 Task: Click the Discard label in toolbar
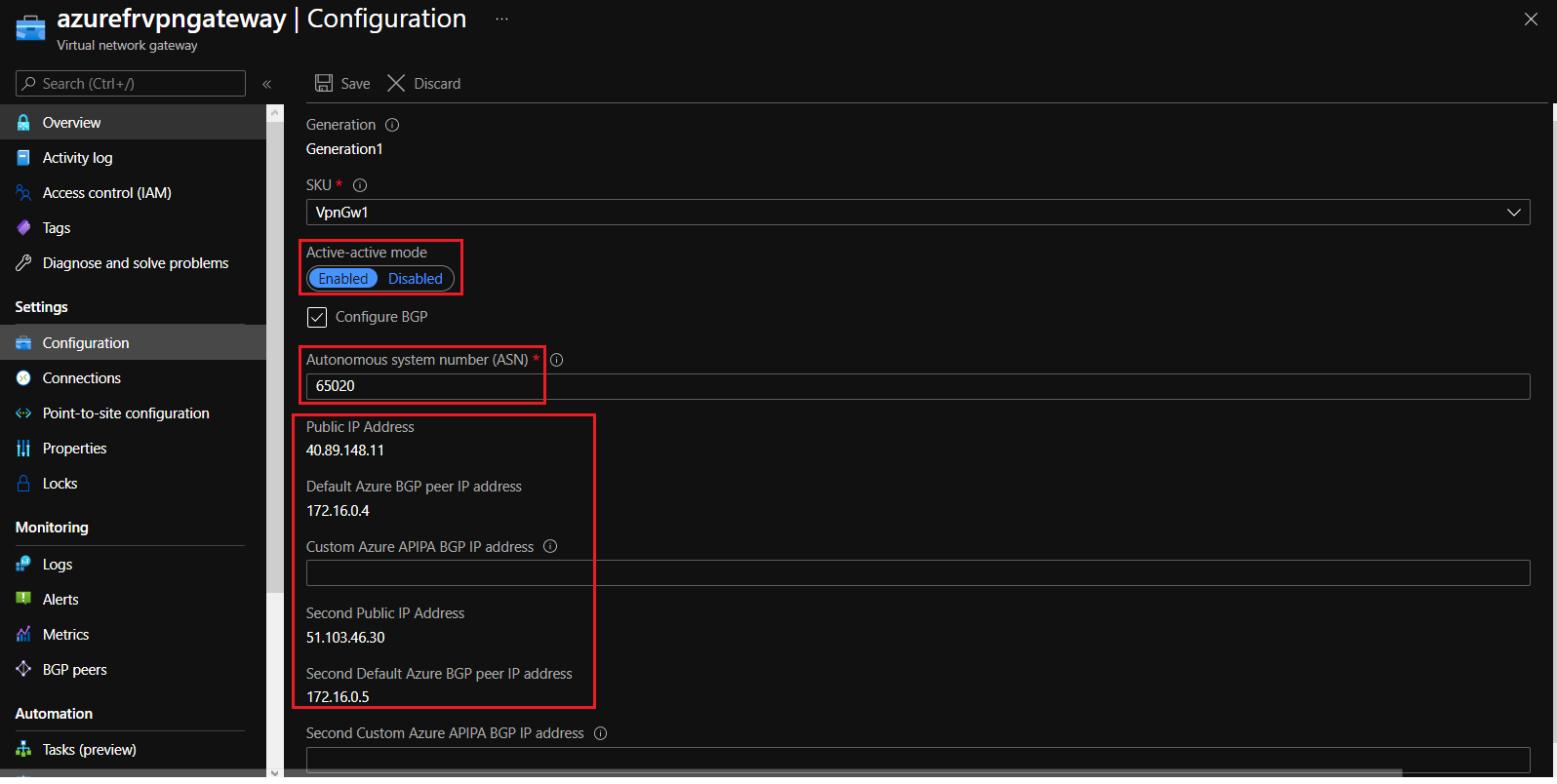coord(437,84)
